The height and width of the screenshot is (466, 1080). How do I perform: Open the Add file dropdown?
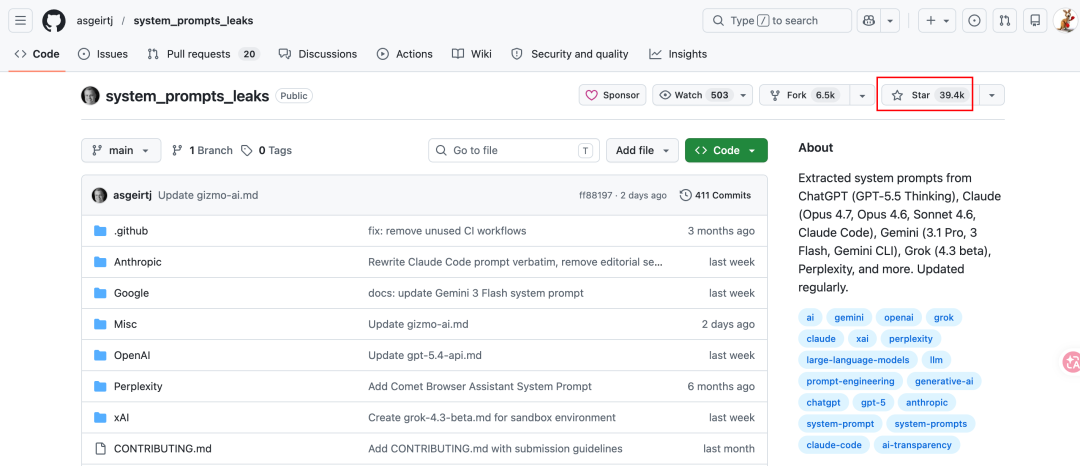click(x=642, y=150)
